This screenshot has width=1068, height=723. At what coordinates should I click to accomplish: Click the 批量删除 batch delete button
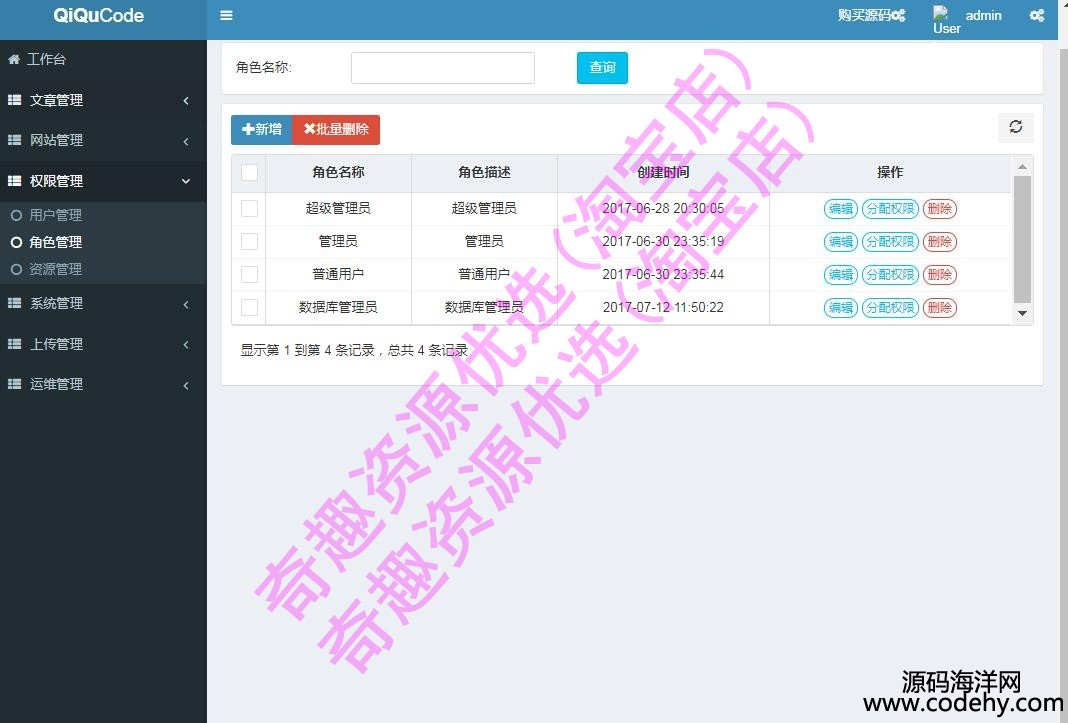[336, 129]
